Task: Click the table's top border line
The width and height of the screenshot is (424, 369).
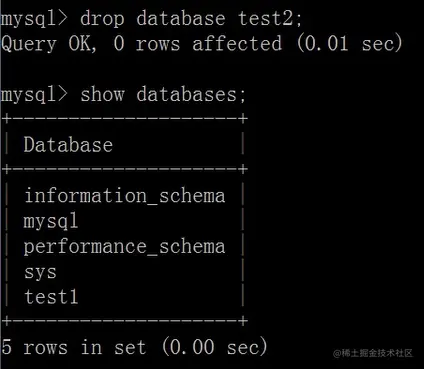Action: click(x=124, y=118)
